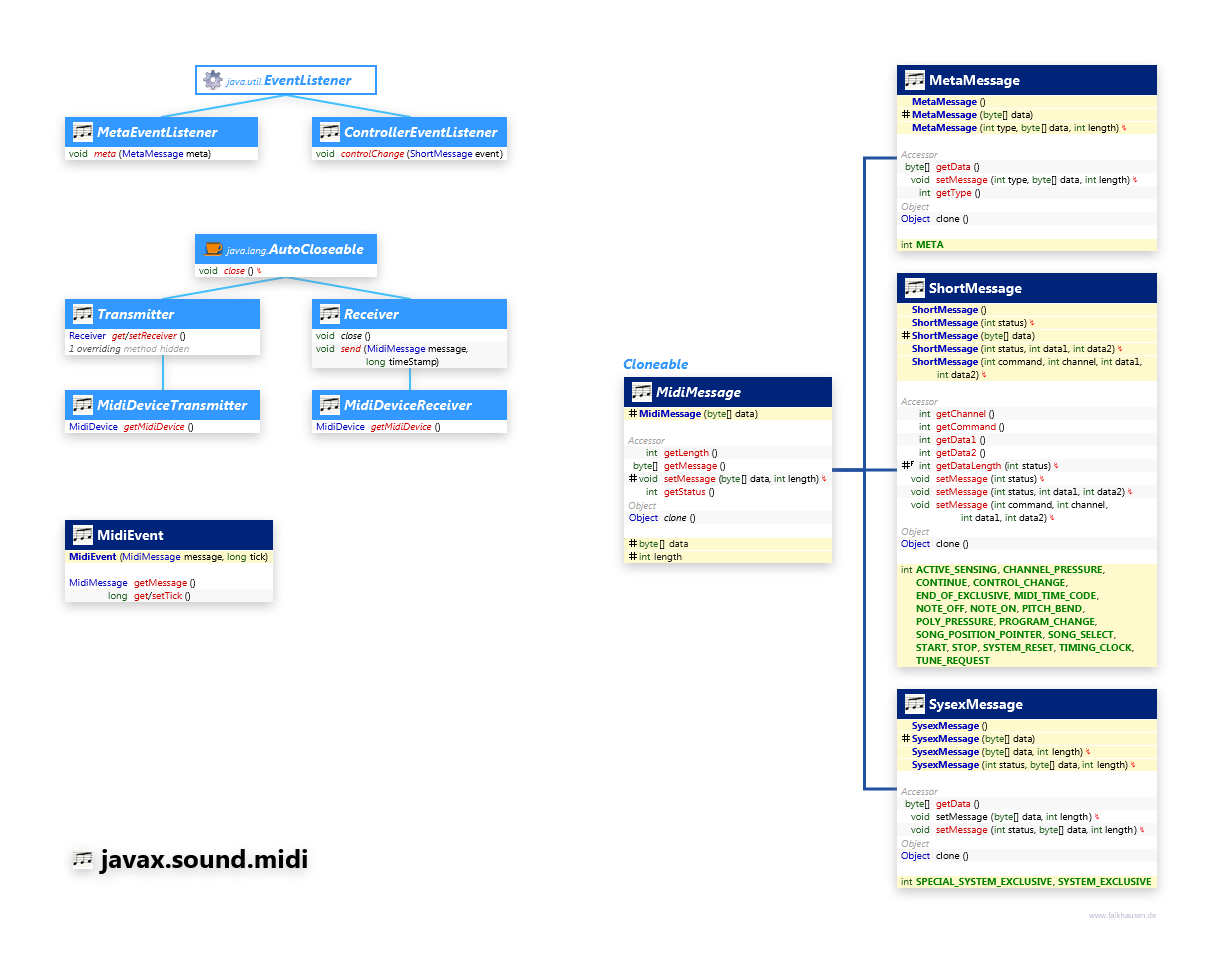The width and height of the screenshot is (1213, 961).
Task: Click clone () in the SysexMessage box
Action: pyautogui.click(x=951, y=856)
